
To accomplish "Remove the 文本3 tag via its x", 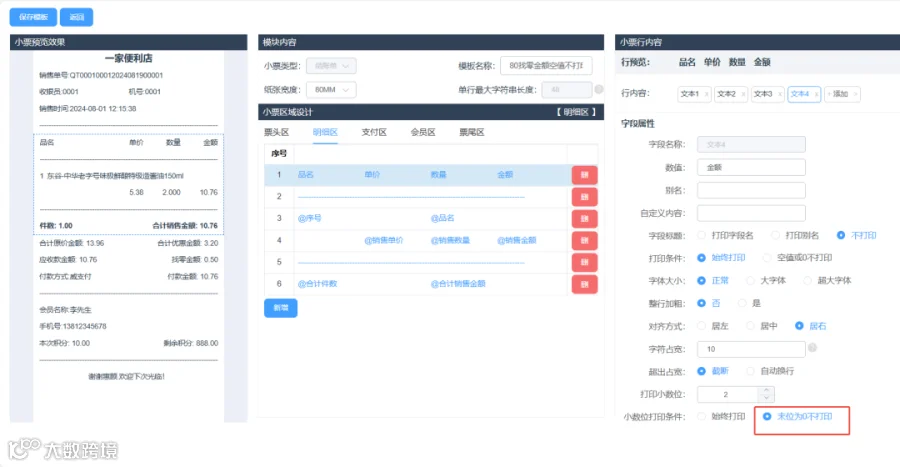I will coord(779,94).
